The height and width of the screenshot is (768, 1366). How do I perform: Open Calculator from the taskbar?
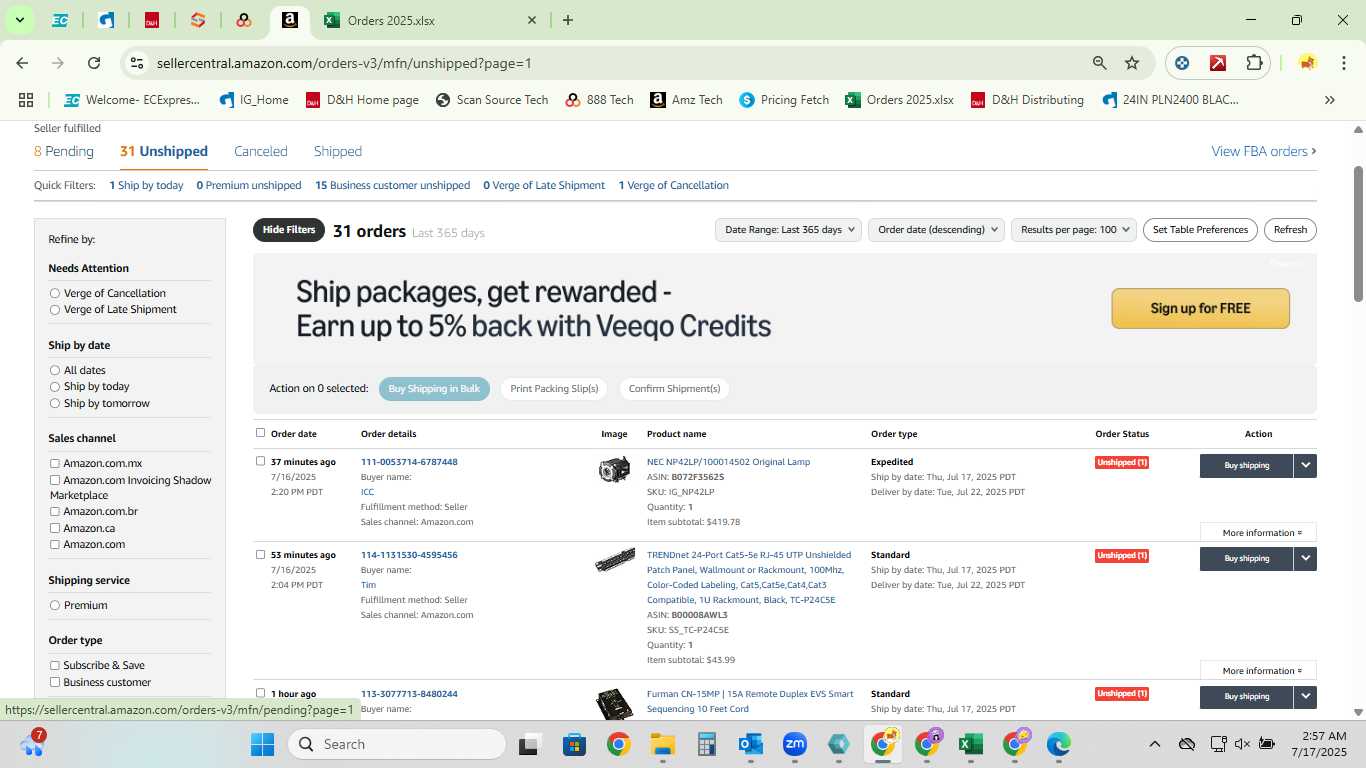click(707, 744)
